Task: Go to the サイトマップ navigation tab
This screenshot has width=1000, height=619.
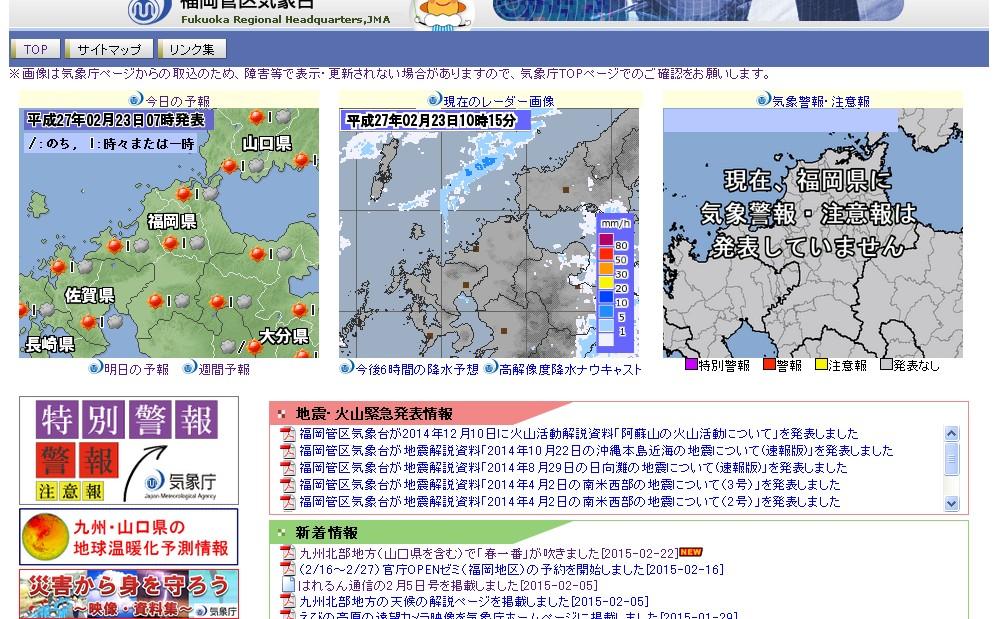Action: [109, 49]
